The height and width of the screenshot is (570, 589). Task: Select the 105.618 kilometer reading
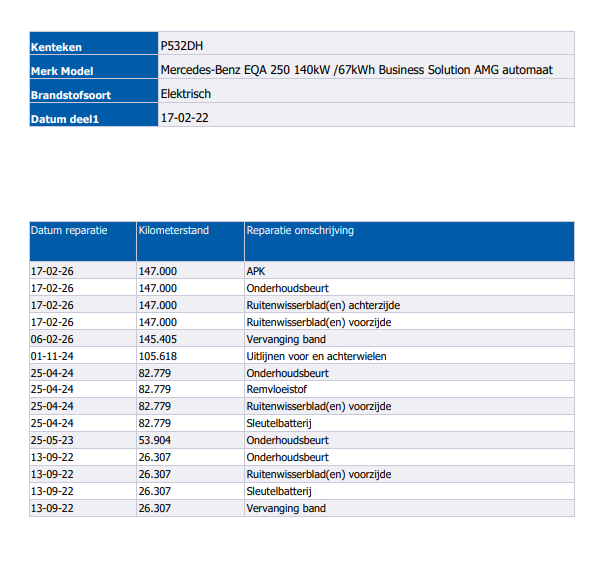point(158,356)
